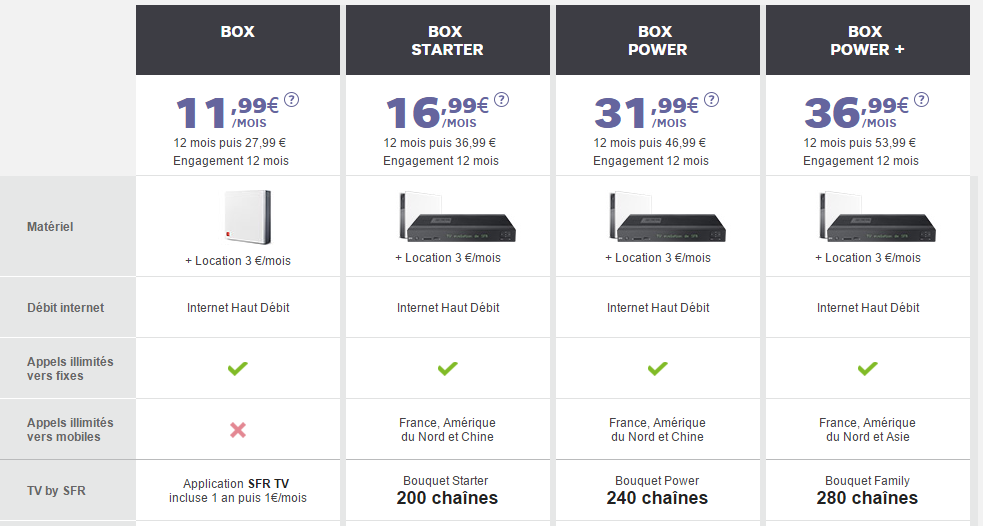Click the Matériel row label
The height and width of the screenshot is (526, 983).
(x=50, y=227)
